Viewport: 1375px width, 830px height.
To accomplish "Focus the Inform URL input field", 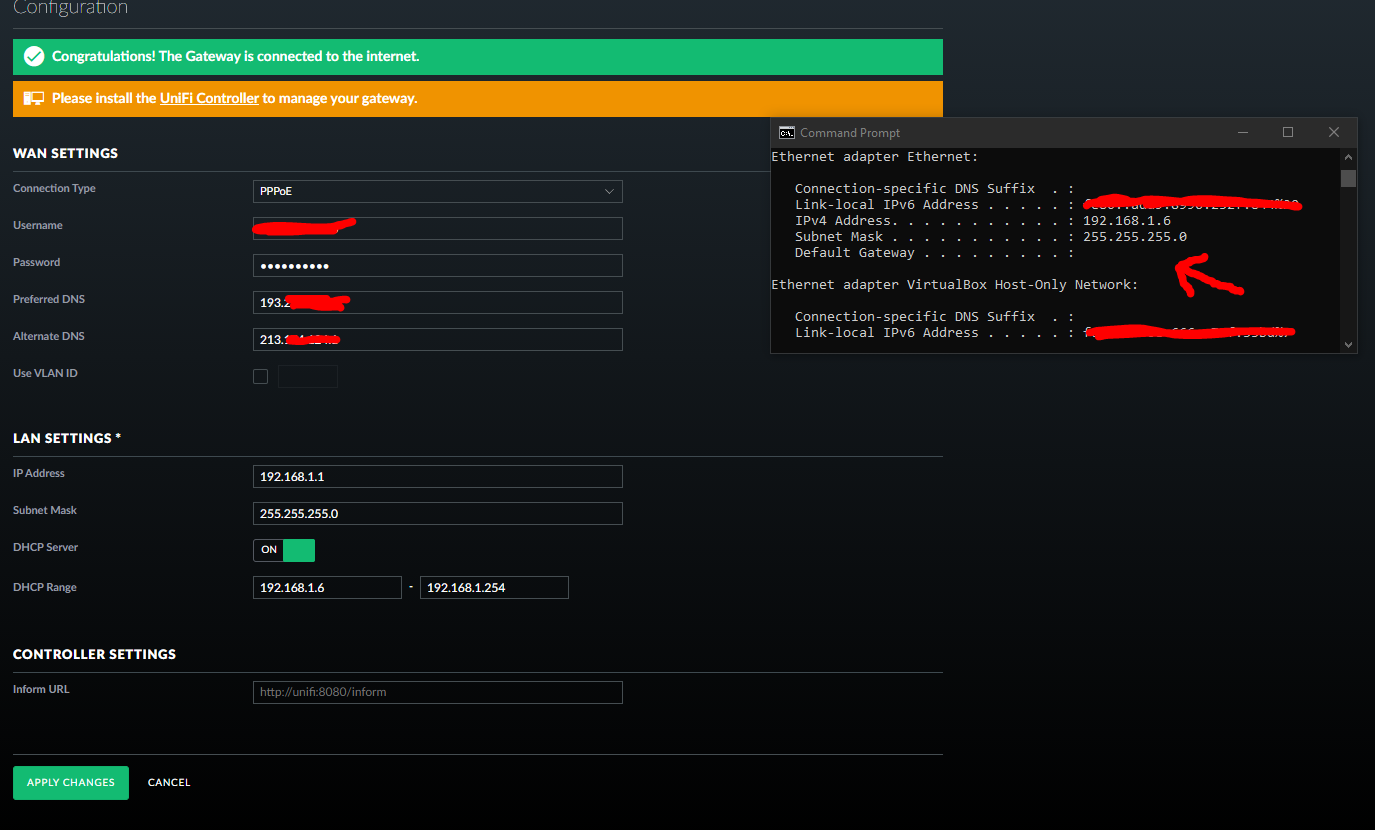I will (x=437, y=692).
